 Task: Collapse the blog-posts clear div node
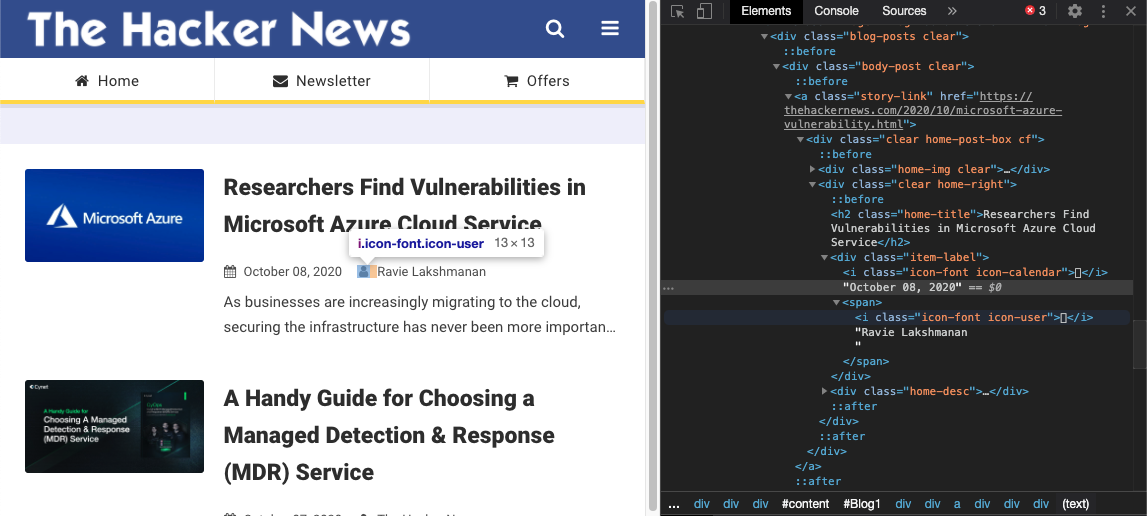click(764, 37)
